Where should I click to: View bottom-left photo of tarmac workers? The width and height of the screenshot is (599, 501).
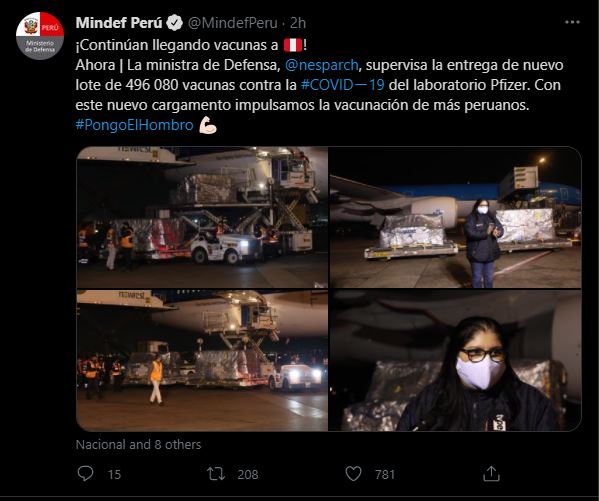click(x=202, y=360)
